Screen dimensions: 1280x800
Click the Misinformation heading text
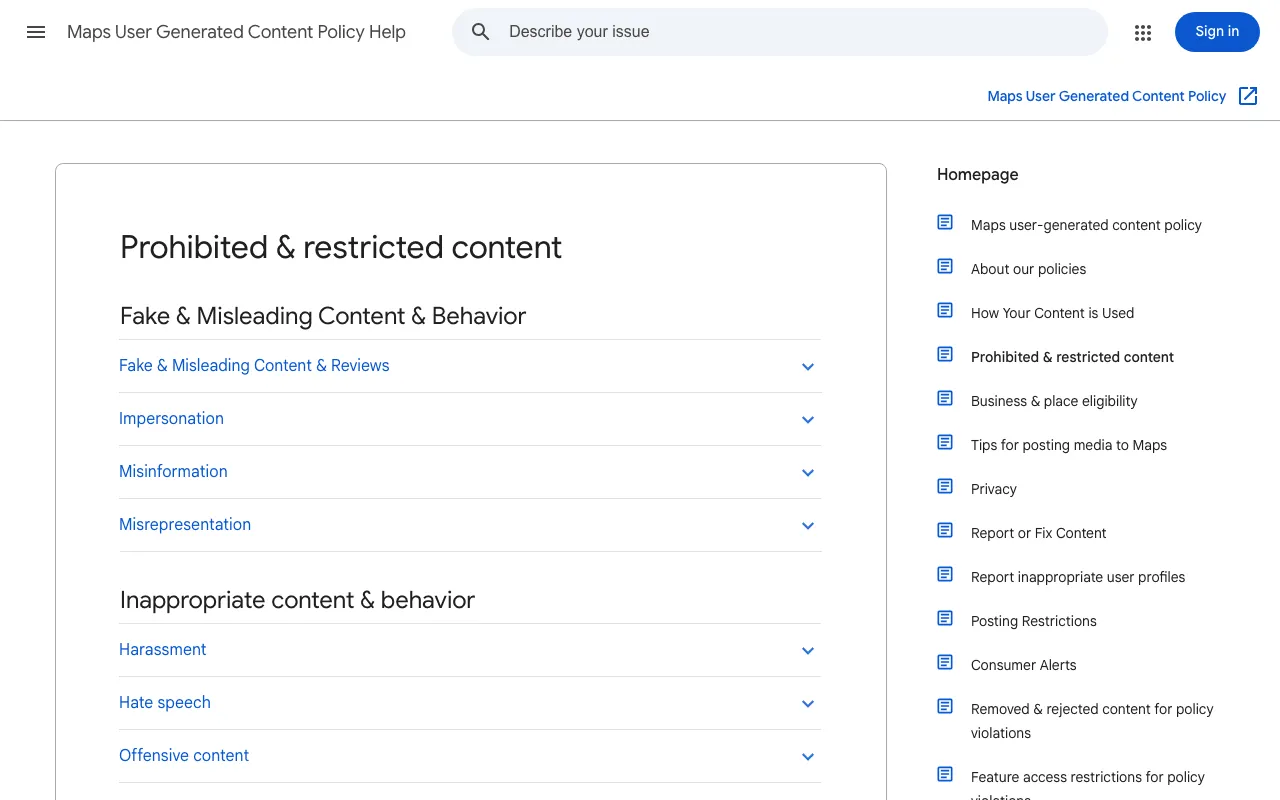coord(173,472)
